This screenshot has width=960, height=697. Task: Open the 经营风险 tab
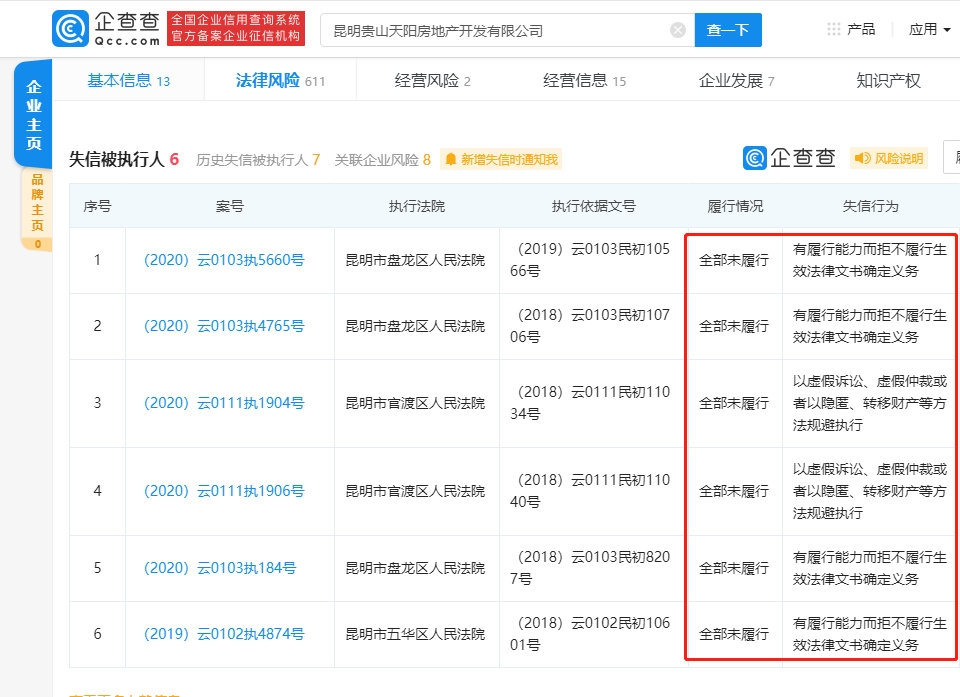pyautogui.click(x=432, y=81)
